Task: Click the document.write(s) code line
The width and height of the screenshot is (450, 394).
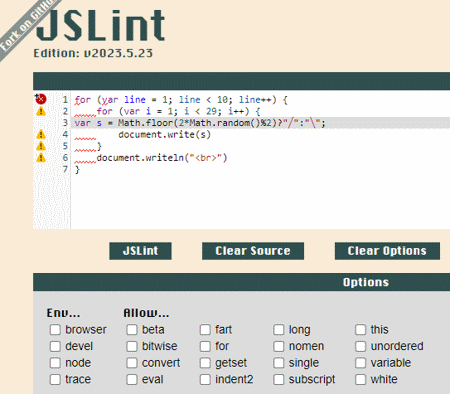Action: click(x=164, y=135)
